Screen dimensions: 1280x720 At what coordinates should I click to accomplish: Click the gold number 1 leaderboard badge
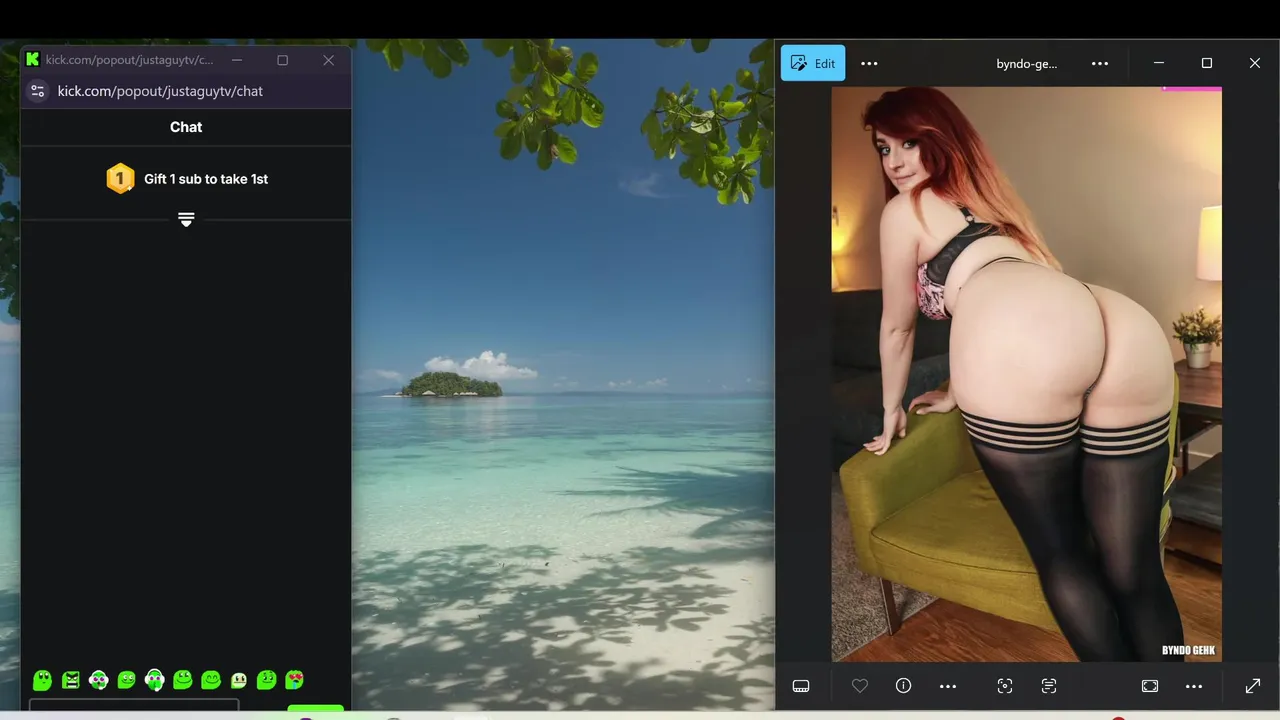pos(120,179)
